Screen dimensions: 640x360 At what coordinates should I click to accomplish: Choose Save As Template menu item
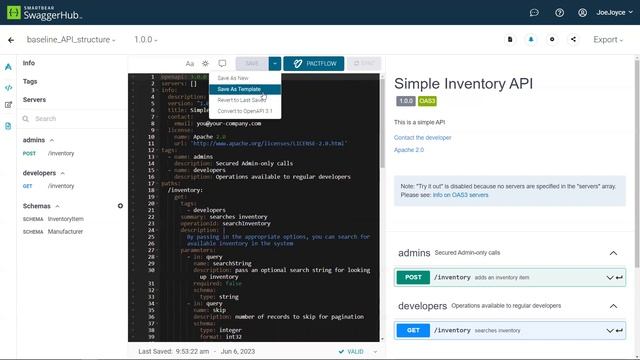coord(245,89)
